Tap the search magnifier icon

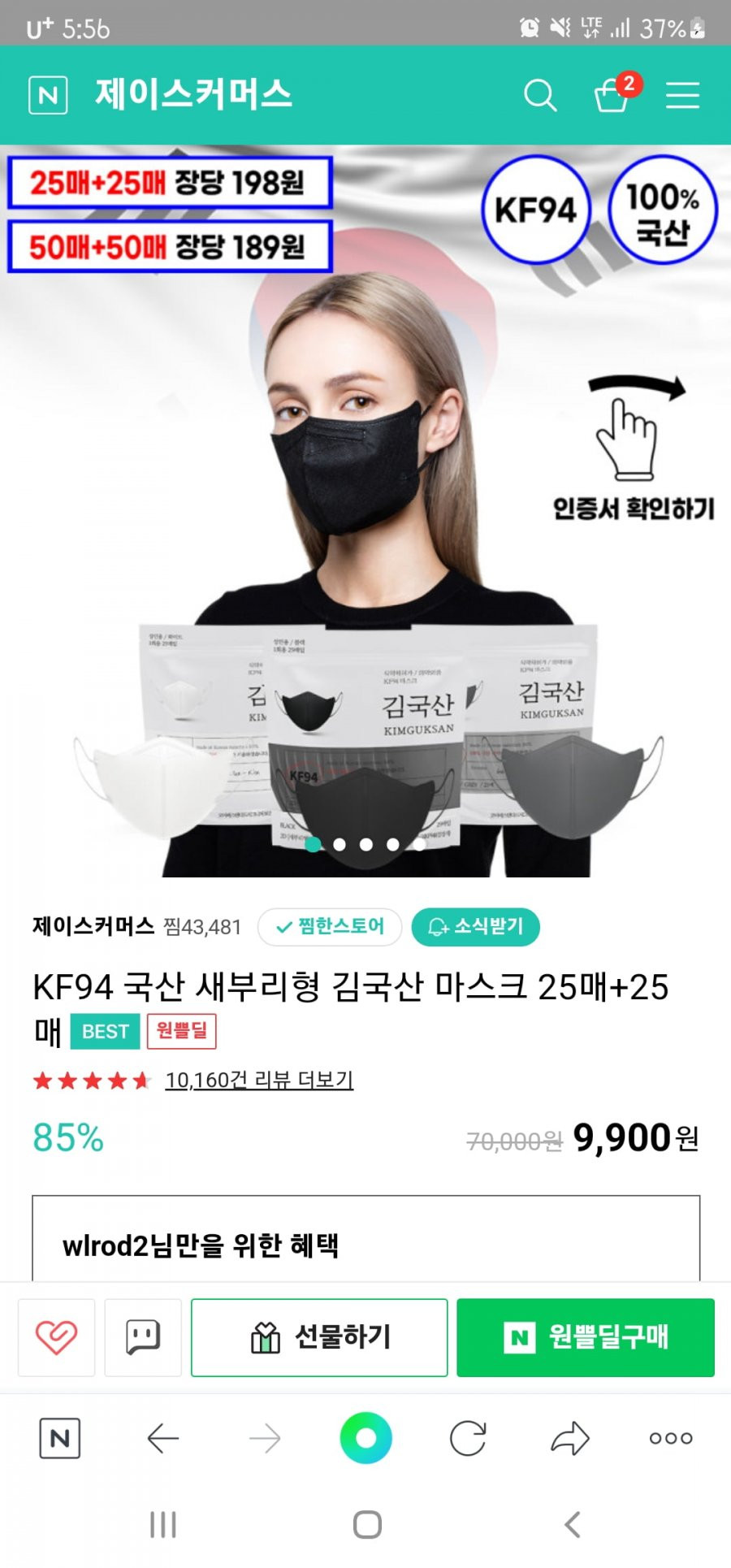tap(540, 95)
